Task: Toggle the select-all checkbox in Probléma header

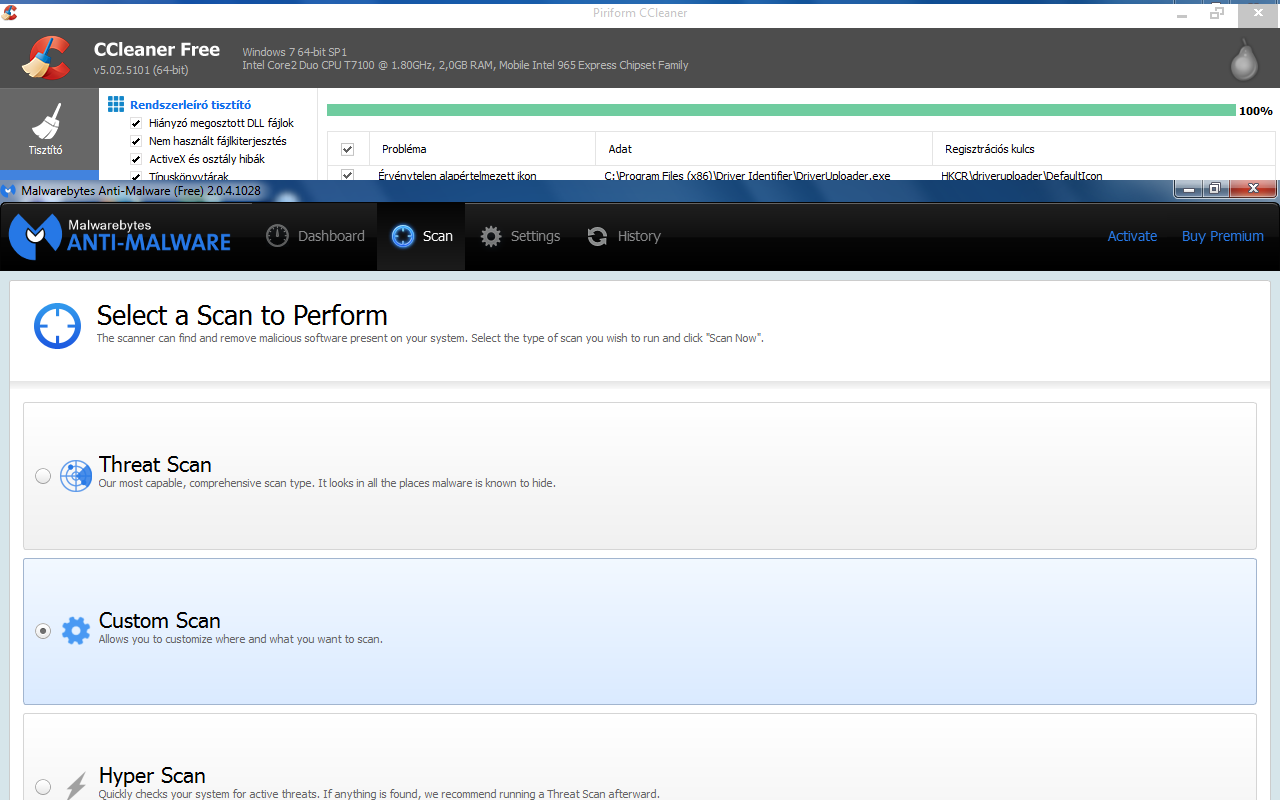Action: coord(347,149)
